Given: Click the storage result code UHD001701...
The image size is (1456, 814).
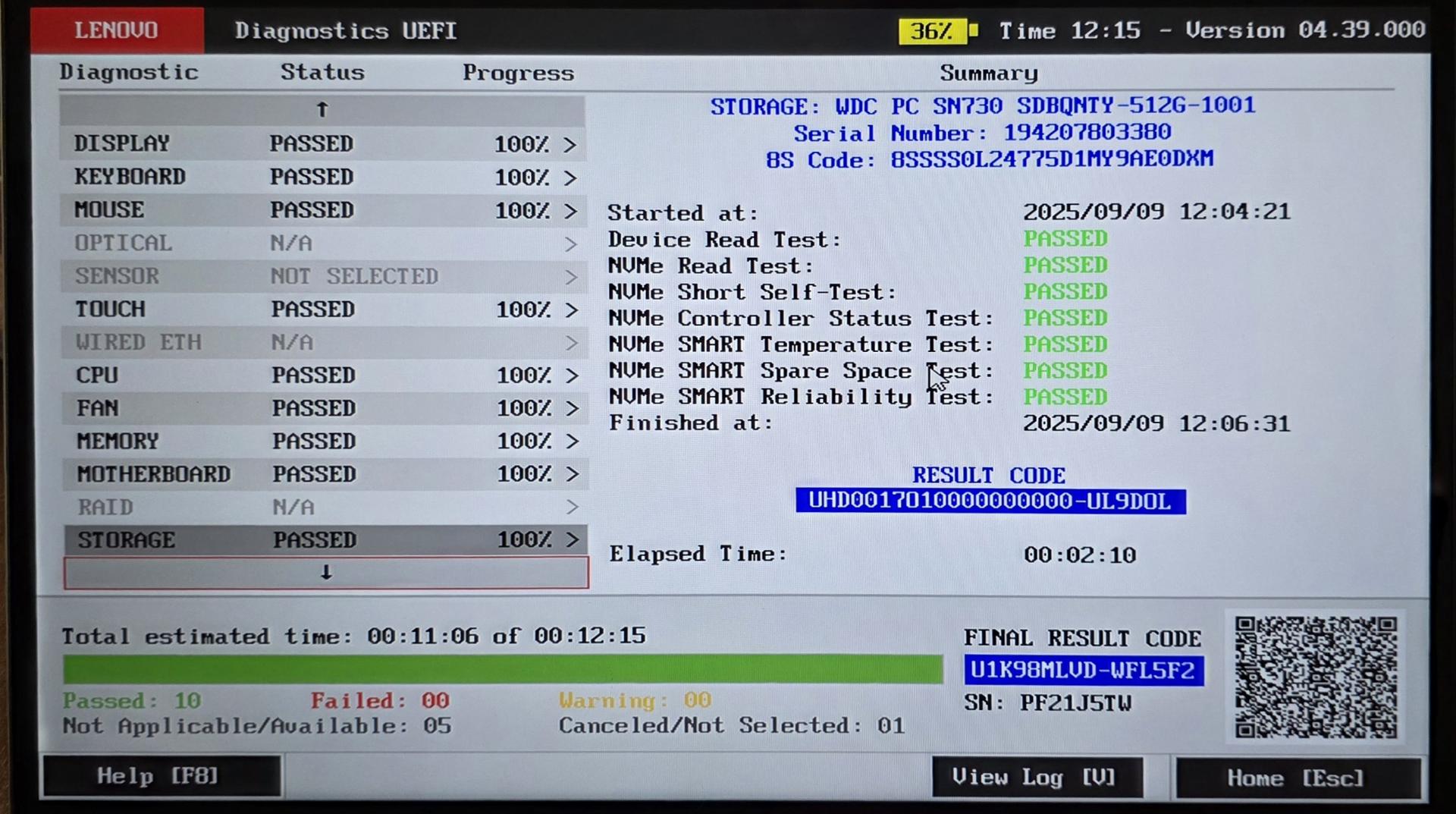Looking at the screenshot, I should [990, 501].
